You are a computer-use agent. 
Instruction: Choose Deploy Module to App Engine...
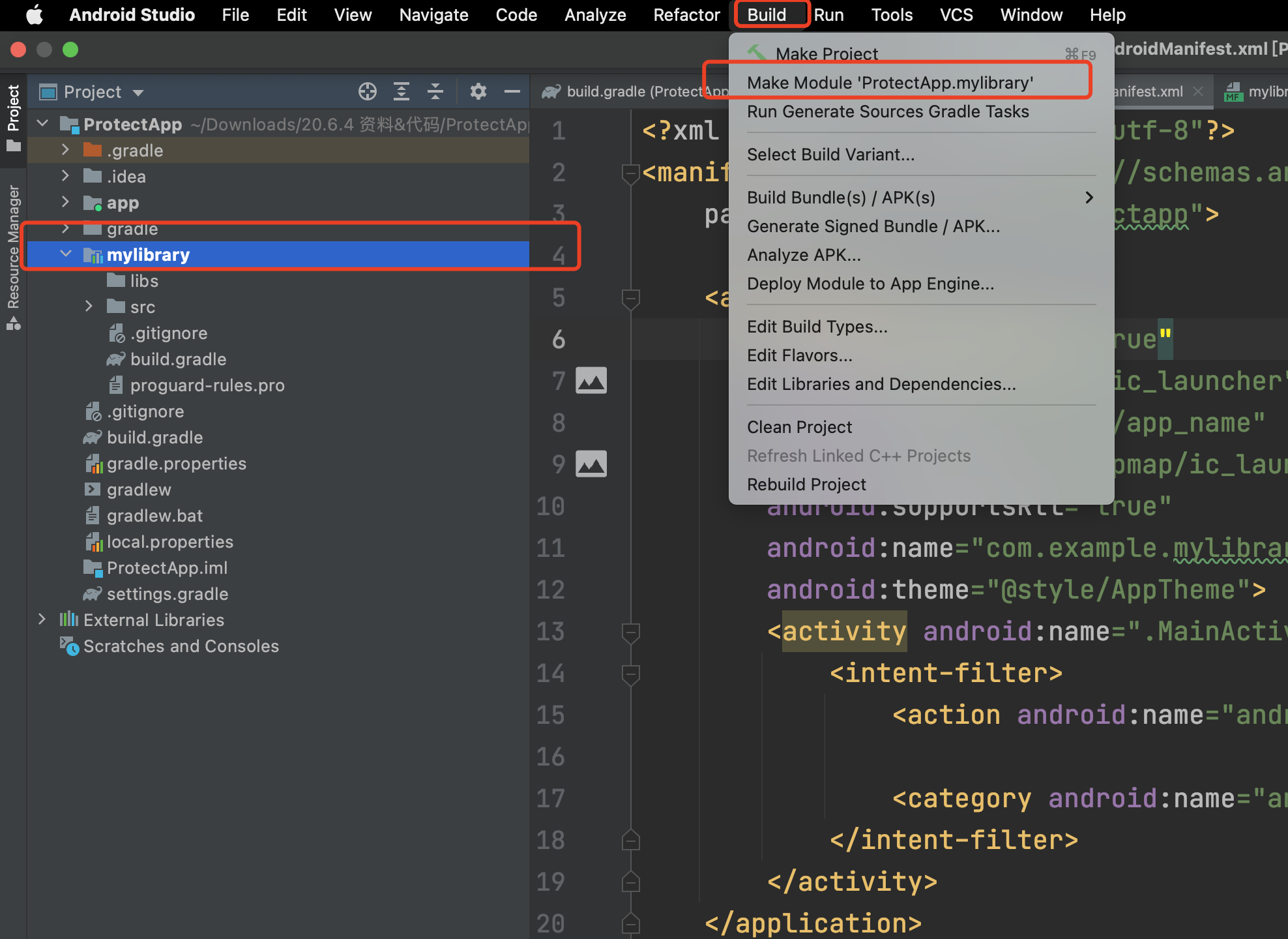point(920,284)
